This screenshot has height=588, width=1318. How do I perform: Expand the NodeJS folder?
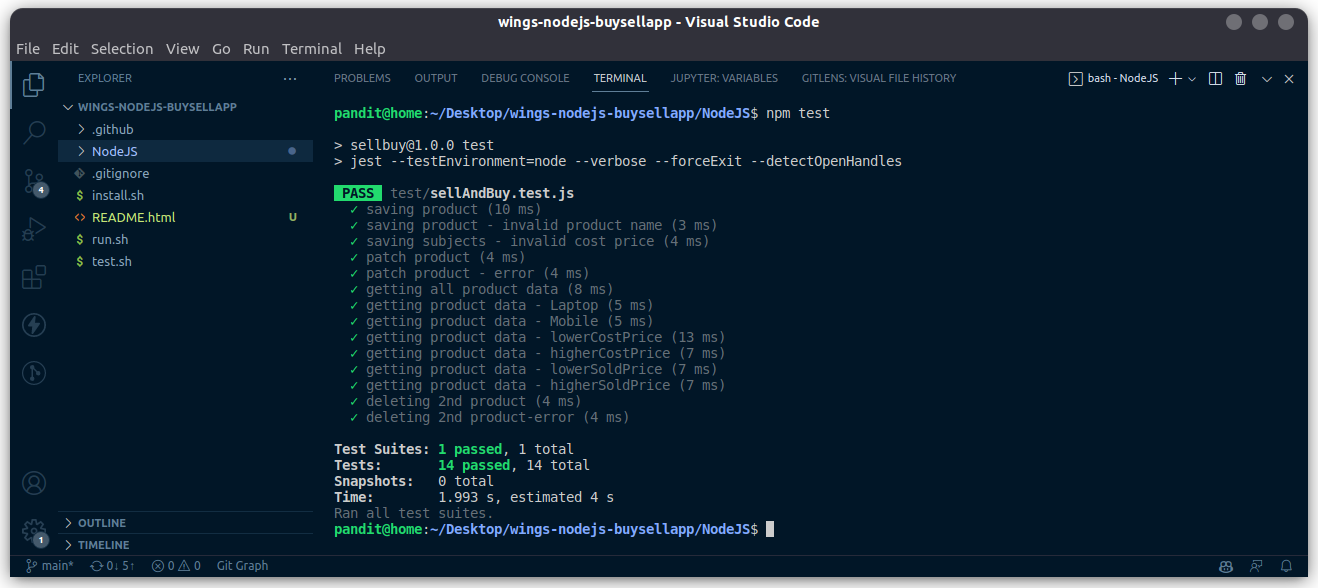pyautogui.click(x=185, y=151)
